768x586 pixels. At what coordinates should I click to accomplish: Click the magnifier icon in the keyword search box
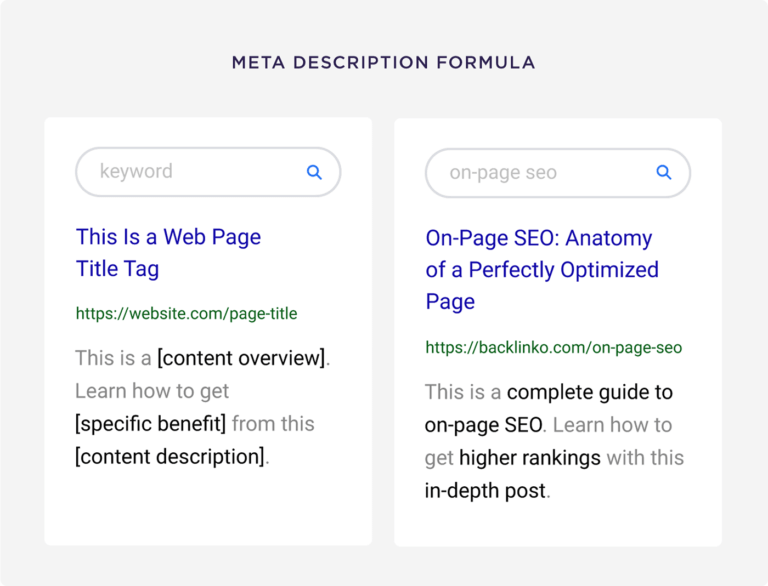click(314, 172)
